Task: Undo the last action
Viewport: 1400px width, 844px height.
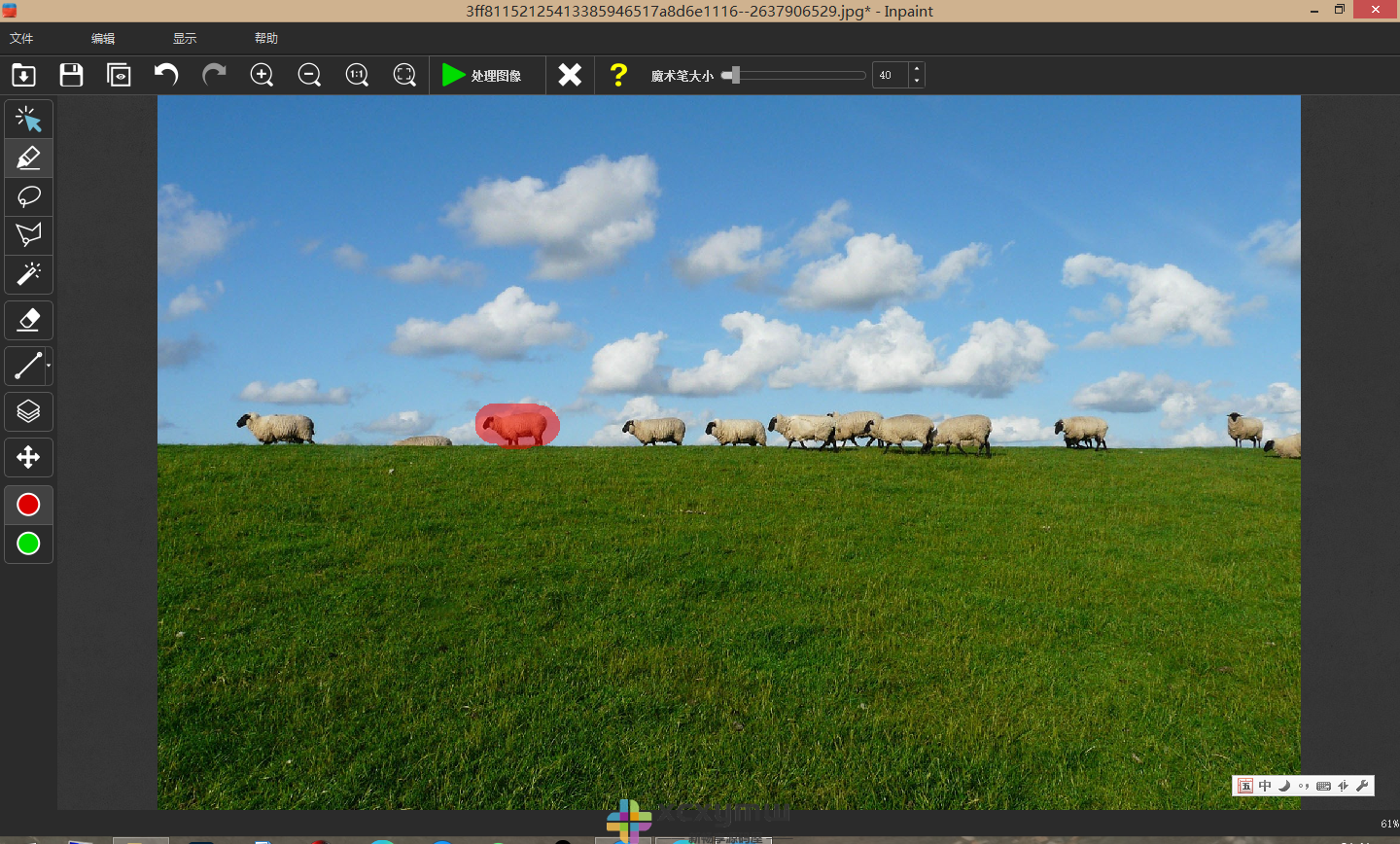Action: coord(166,75)
